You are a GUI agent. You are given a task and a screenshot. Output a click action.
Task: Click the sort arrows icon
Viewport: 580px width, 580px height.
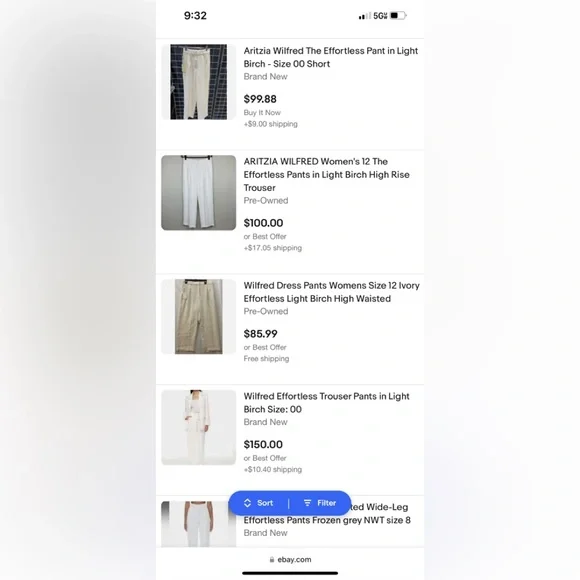pyautogui.click(x=247, y=503)
